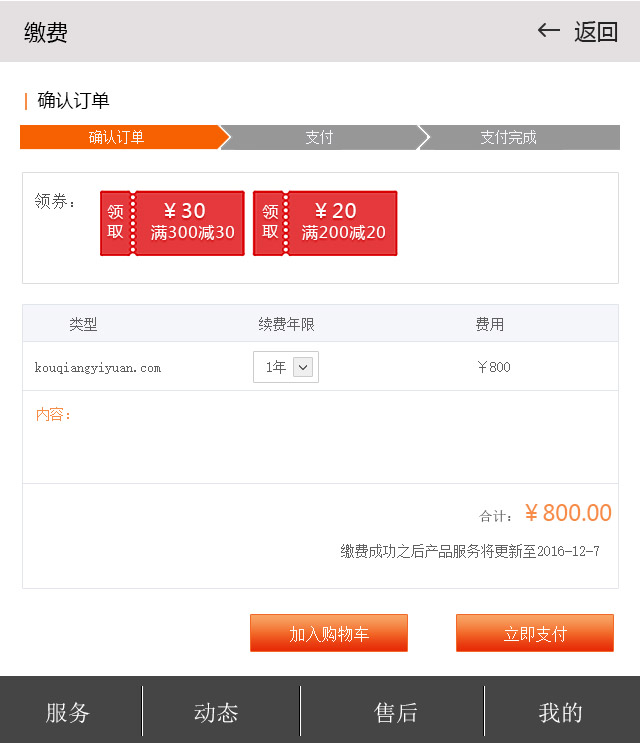This screenshot has width=640, height=743.
Task: Click the ¥800.00 total amount
Action: [567, 514]
